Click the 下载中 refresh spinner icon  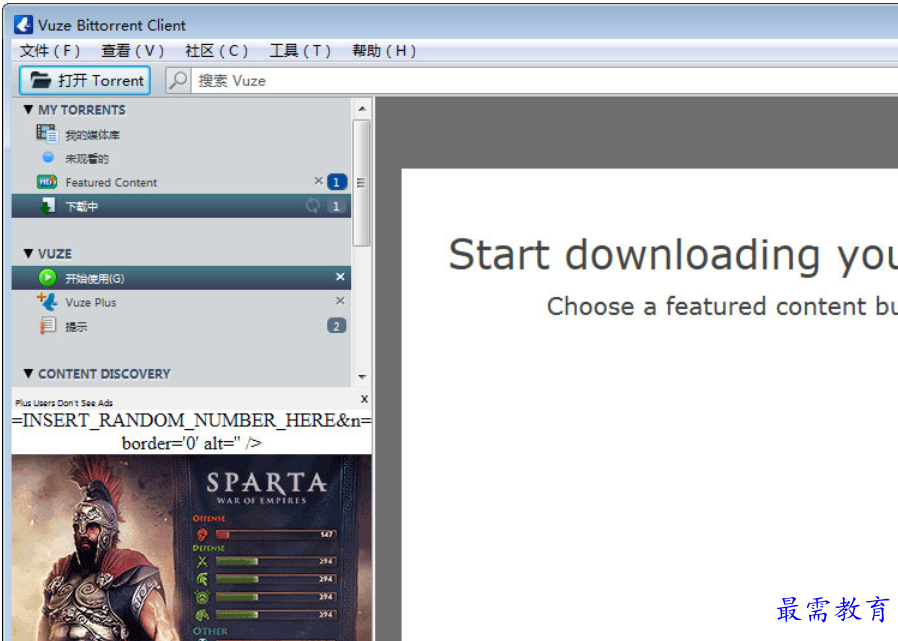(x=313, y=205)
